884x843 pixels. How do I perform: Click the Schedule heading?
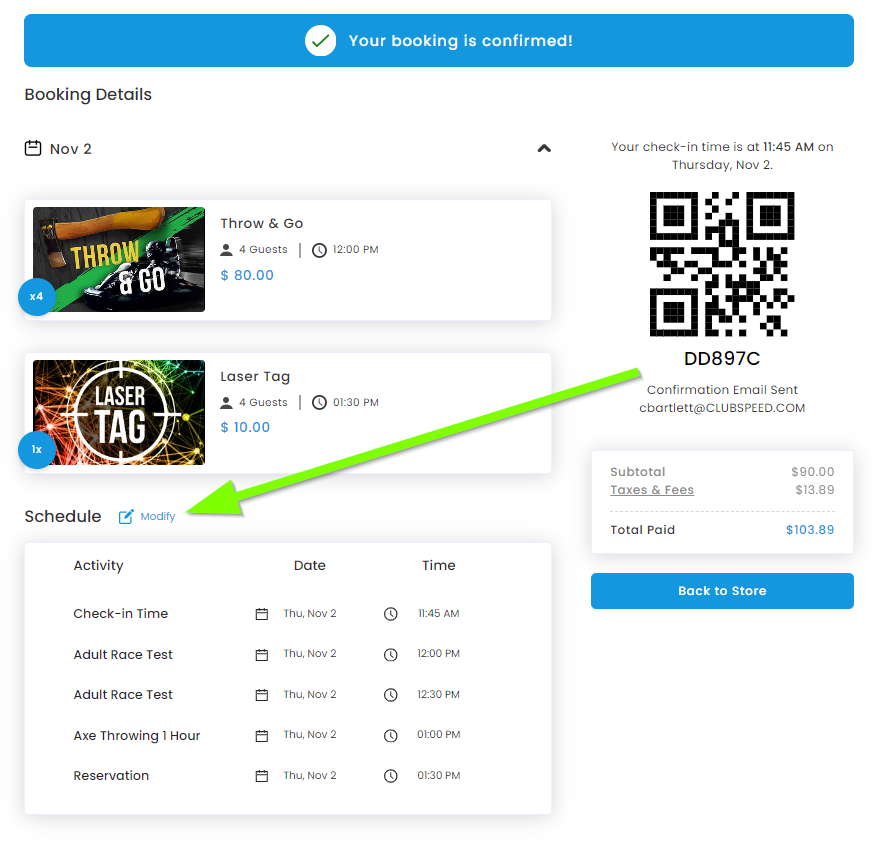click(63, 516)
